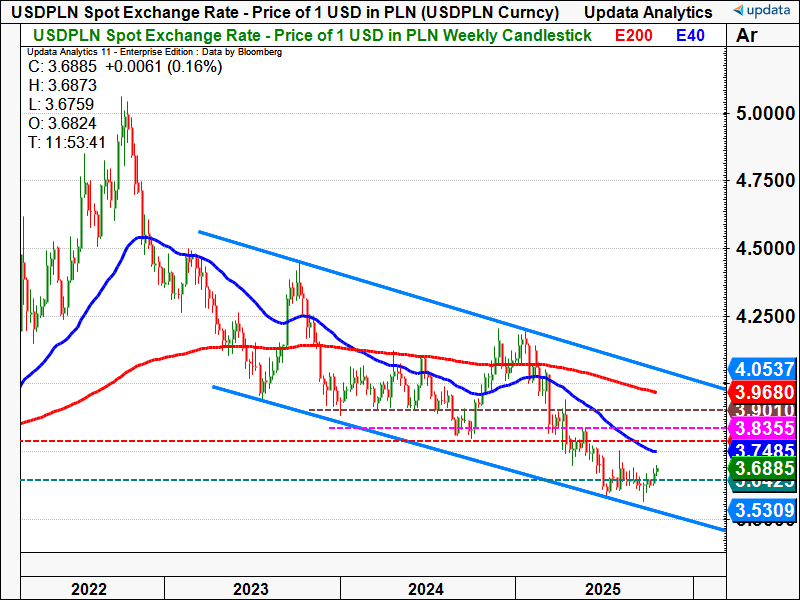Click the brown 3.9010 price tag

763,409
